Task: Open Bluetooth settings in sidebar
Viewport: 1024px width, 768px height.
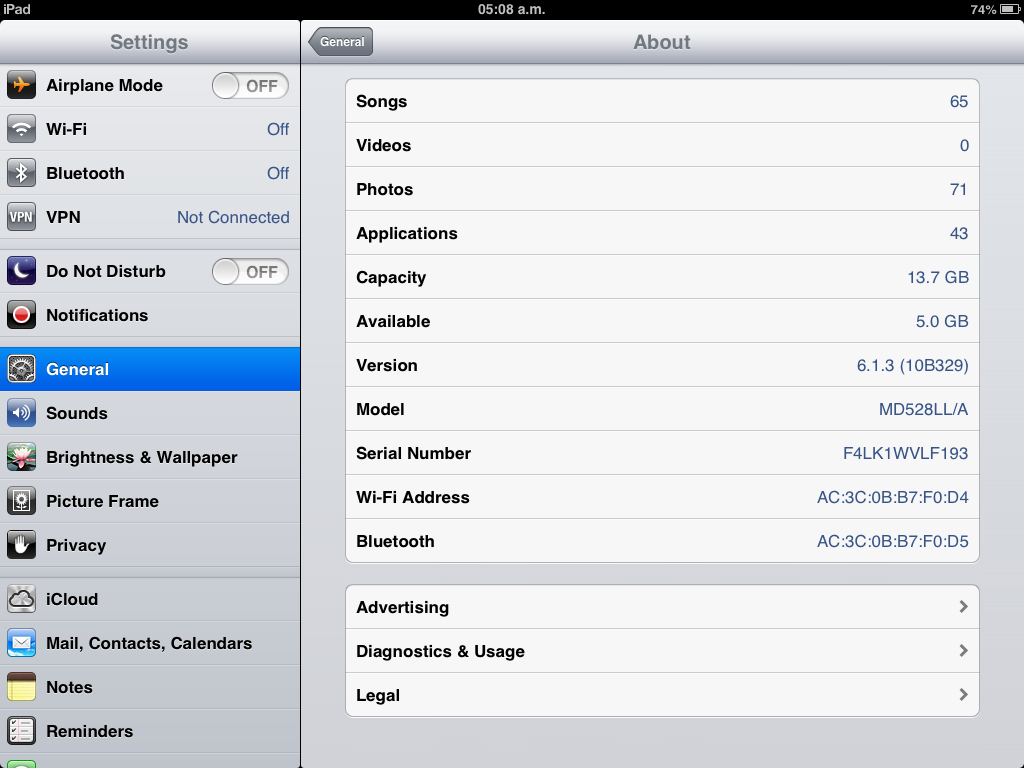Action: click(x=150, y=173)
